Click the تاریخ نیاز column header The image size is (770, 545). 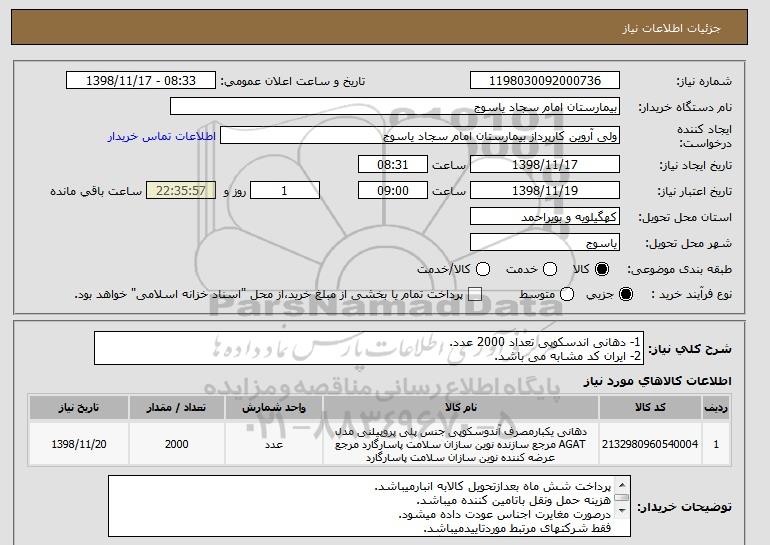click(79, 408)
